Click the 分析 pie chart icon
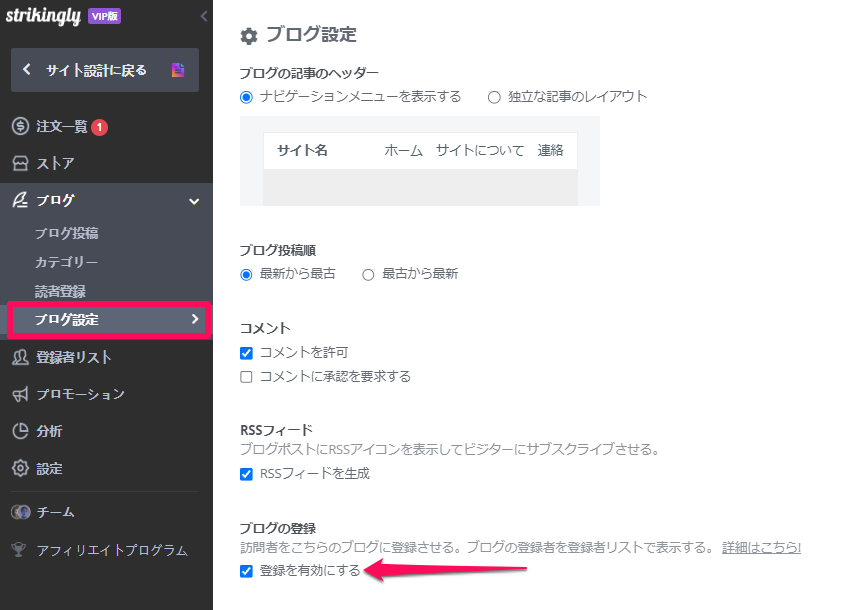 [20, 431]
